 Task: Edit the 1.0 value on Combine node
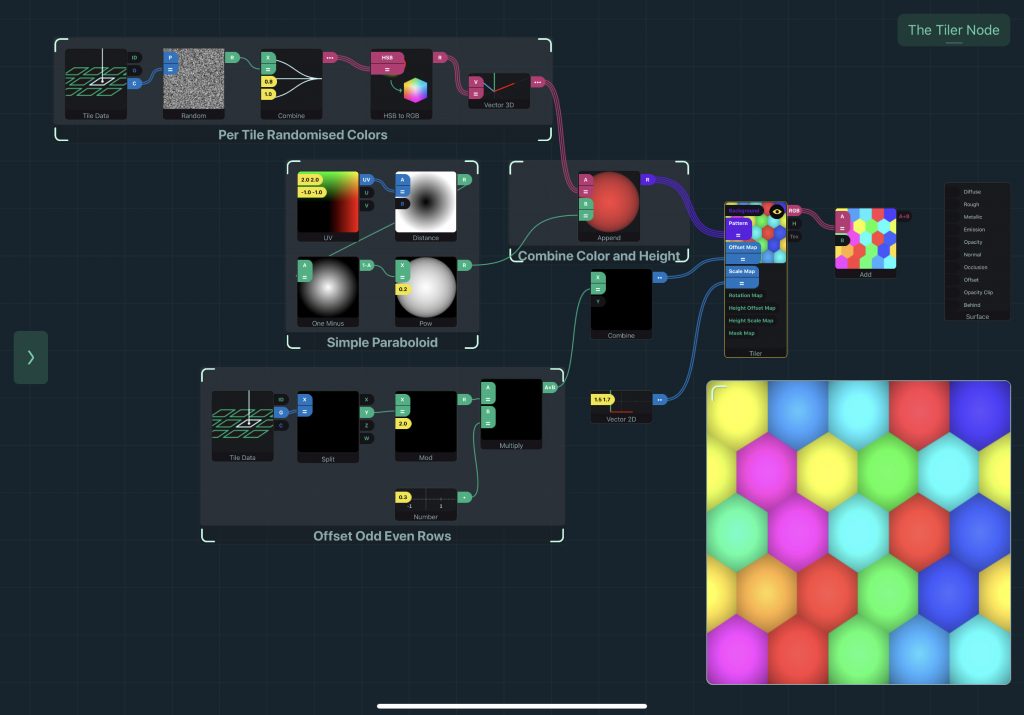pyautogui.click(x=268, y=94)
